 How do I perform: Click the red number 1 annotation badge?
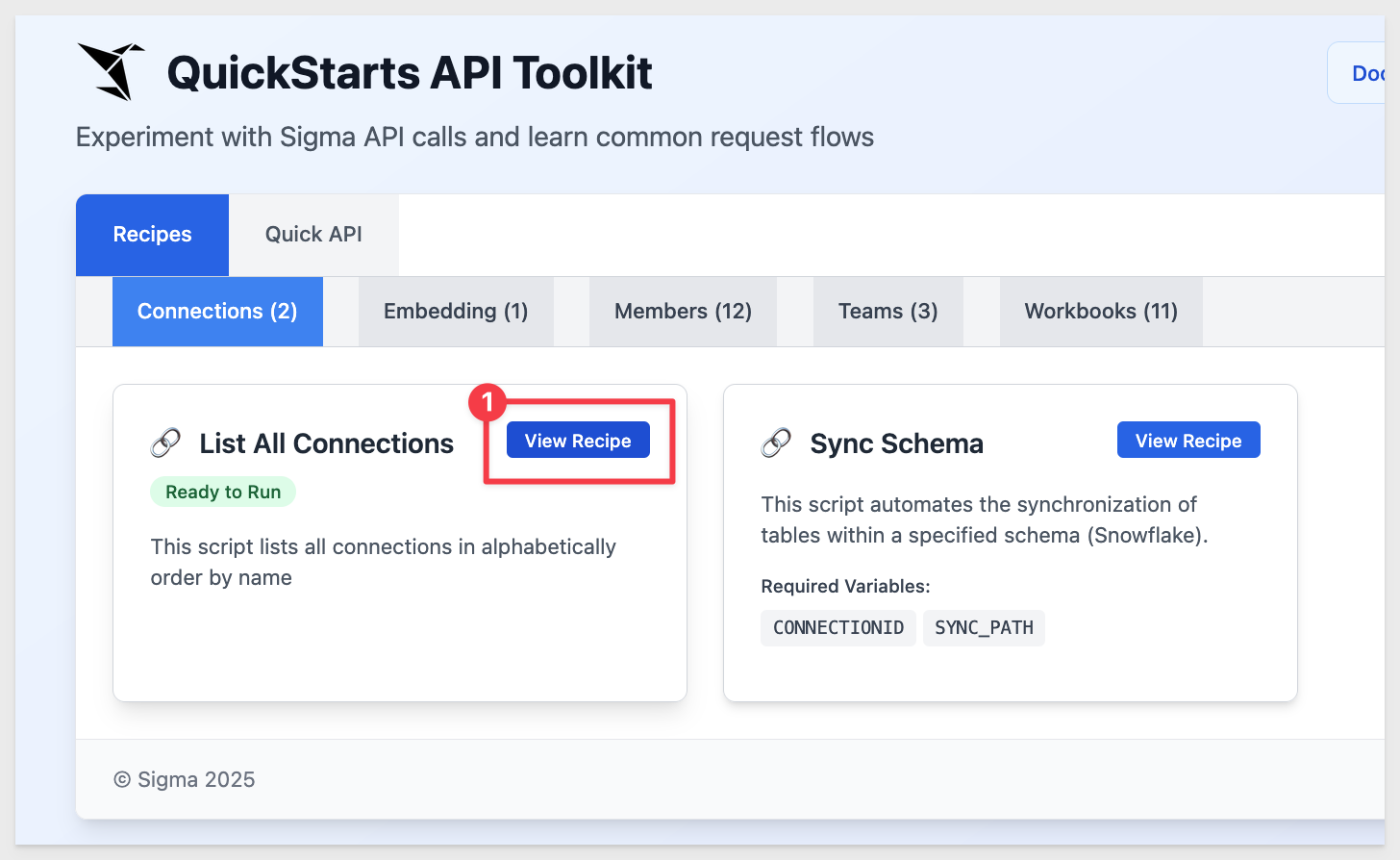pos(487,401)
